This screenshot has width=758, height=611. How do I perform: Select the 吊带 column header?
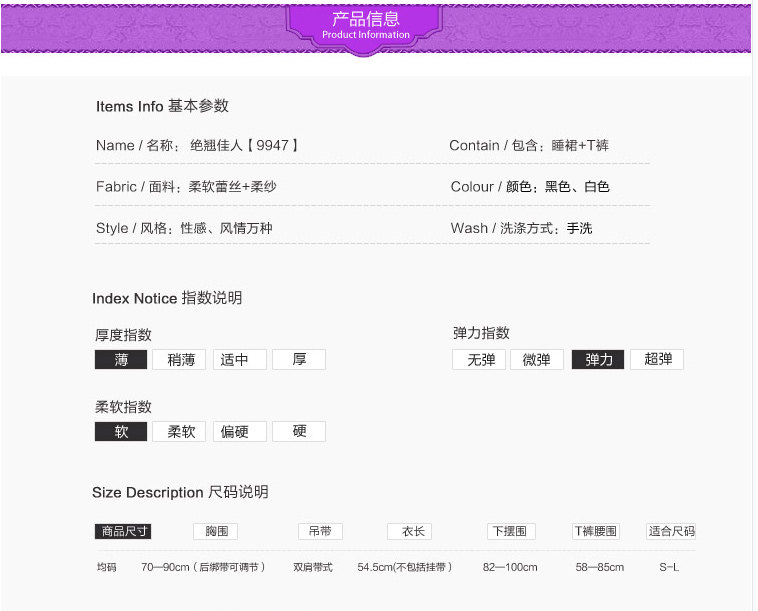pos(320,531)
